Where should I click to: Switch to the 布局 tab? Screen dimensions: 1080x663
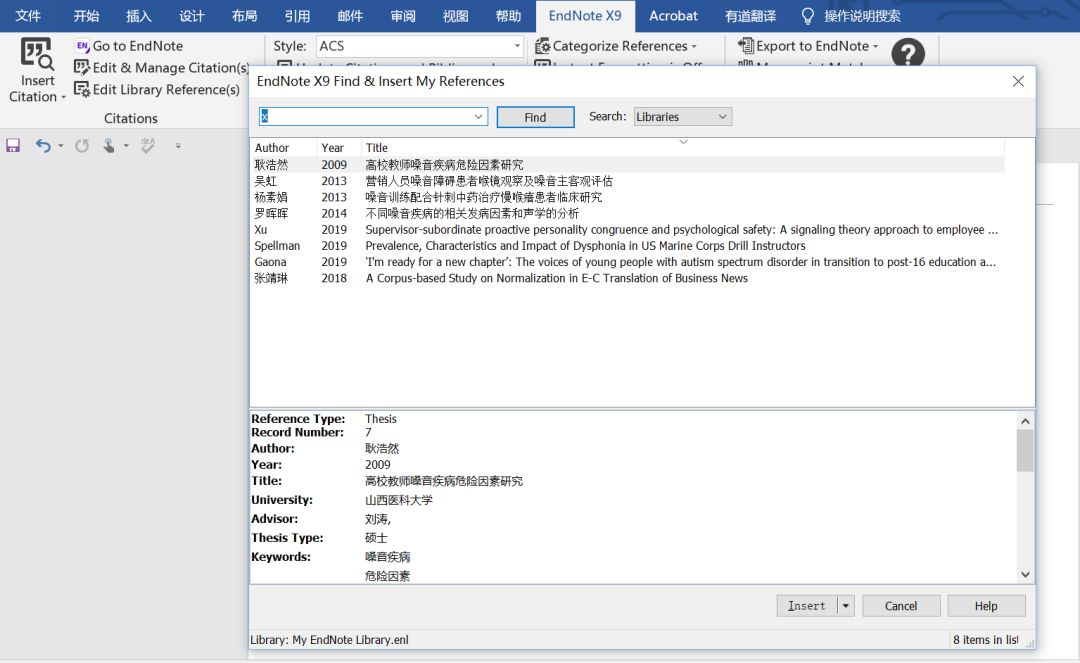click(245, 16)
